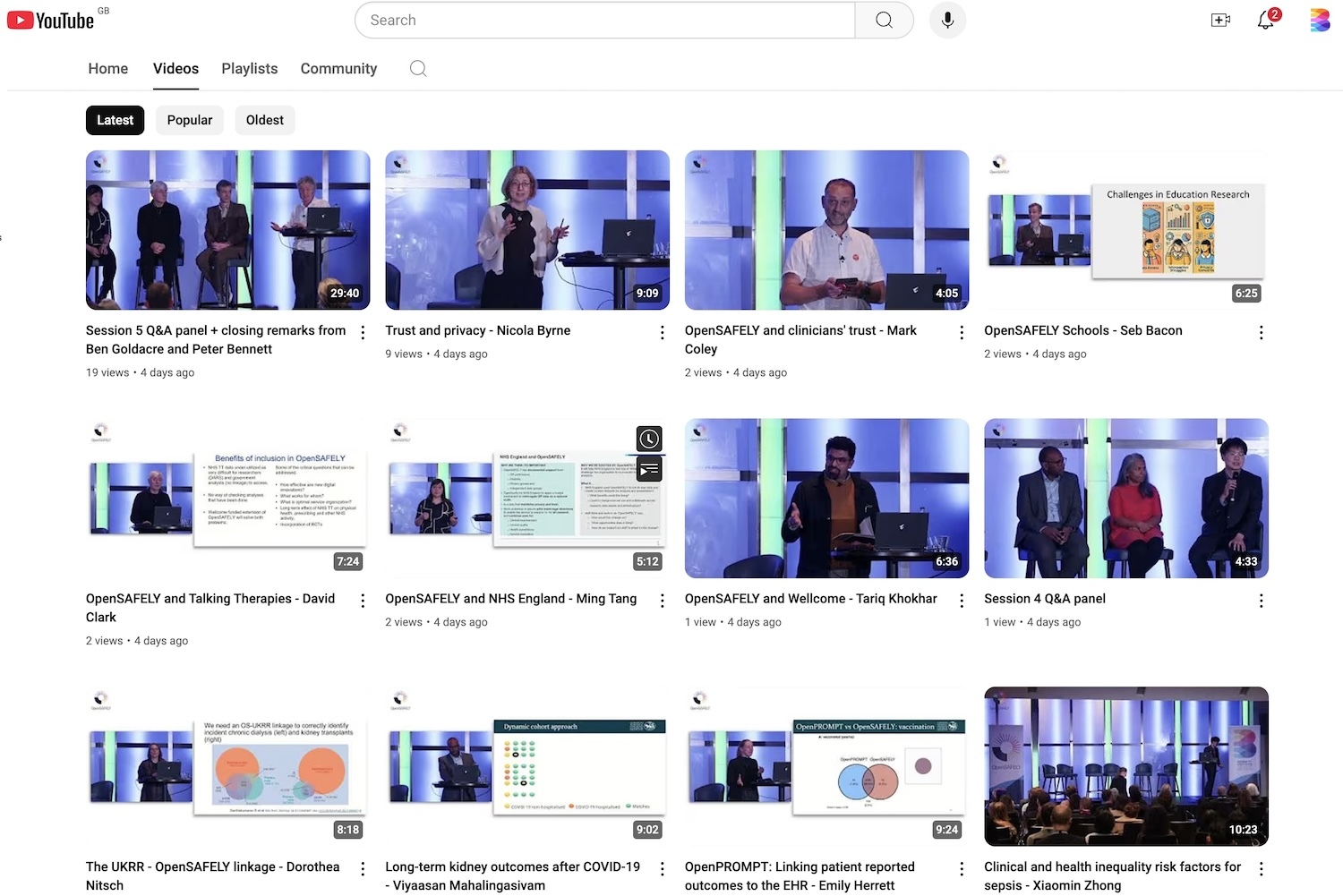The image size is (1343, 896).
Task: Open options for Session 4 Q&A panel
Action: tap(1261, 601)
